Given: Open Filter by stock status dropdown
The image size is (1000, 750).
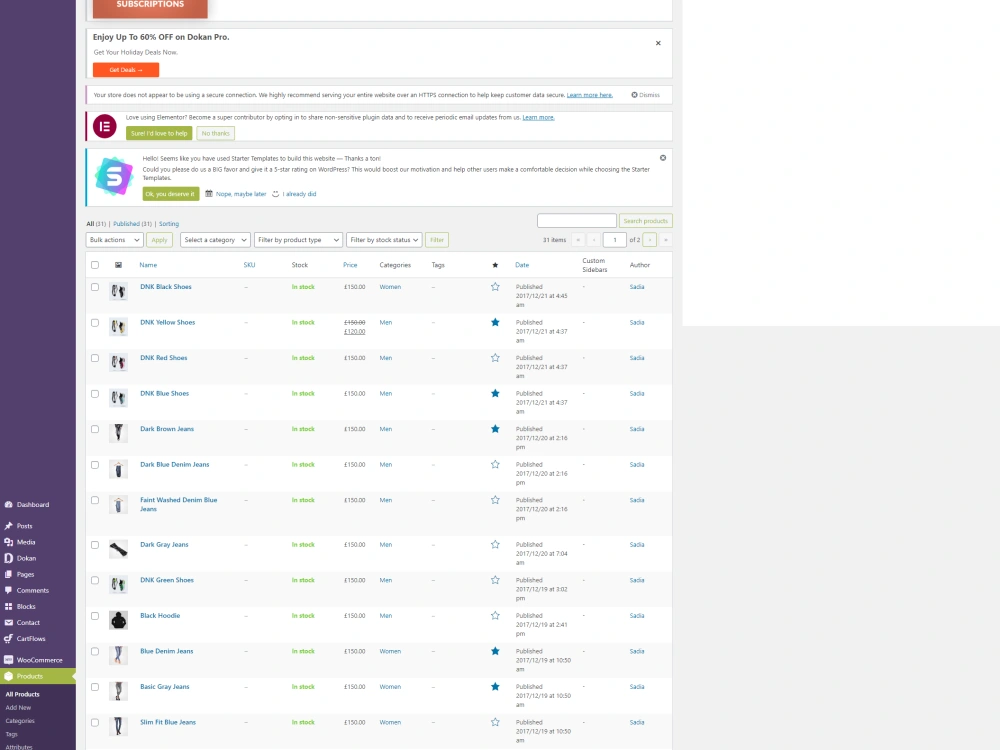Looking at the screenshot, I should [x=384, y=240].
